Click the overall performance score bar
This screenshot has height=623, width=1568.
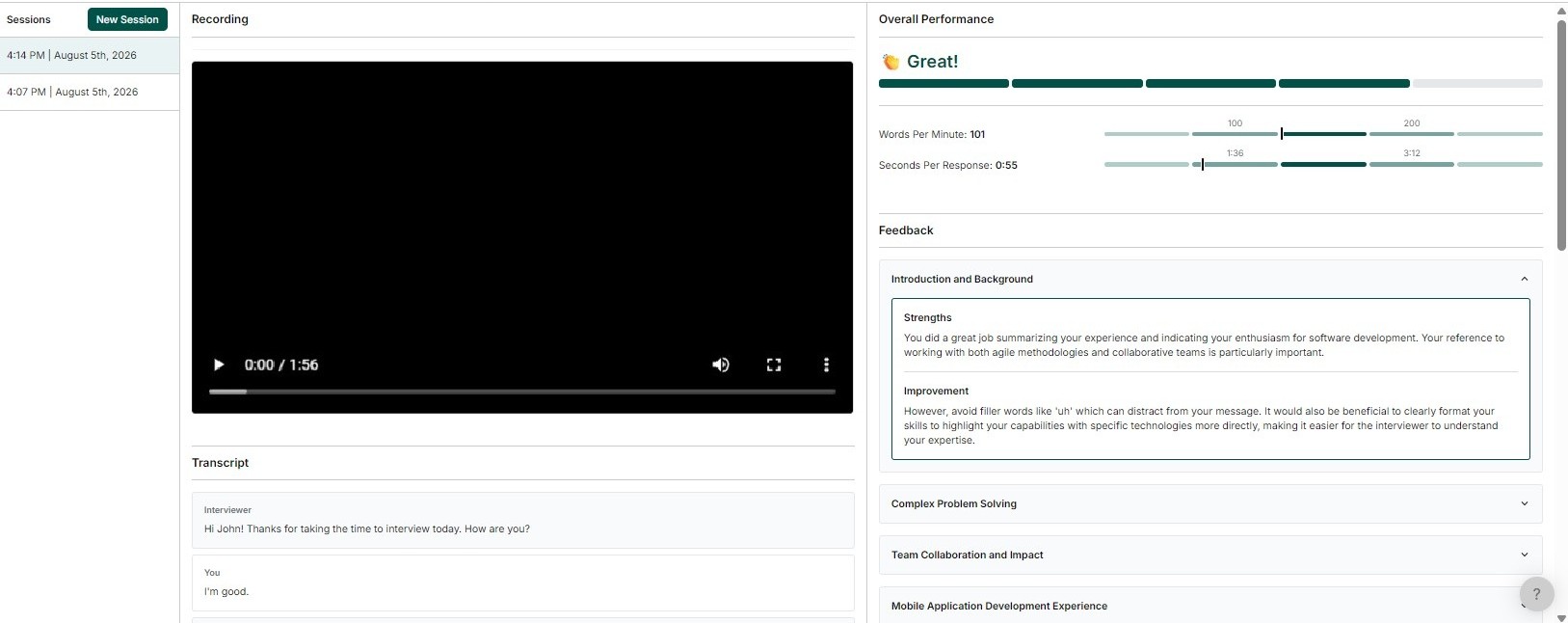1210,84
